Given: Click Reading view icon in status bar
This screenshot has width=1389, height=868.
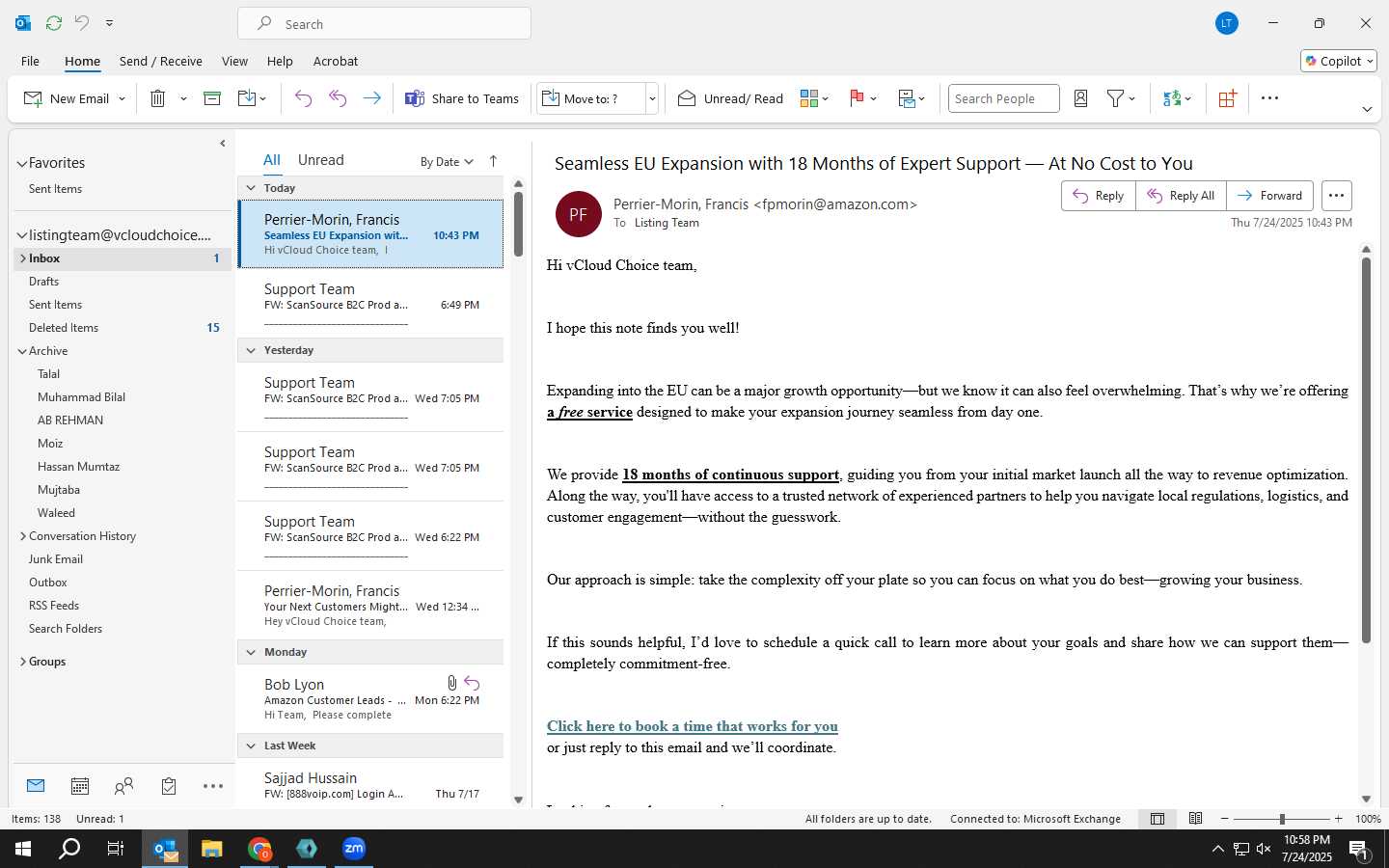Looking at the screenshot, I should pyautogui.click(x=1196, y=819).
